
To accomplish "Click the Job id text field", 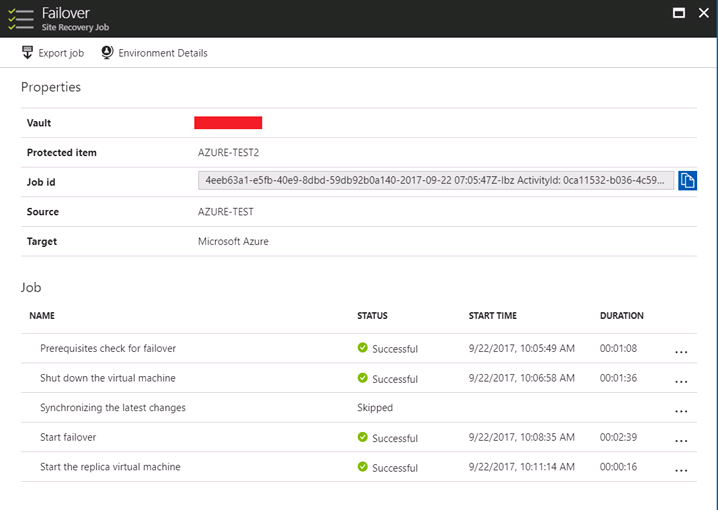I will click(435, 180).
